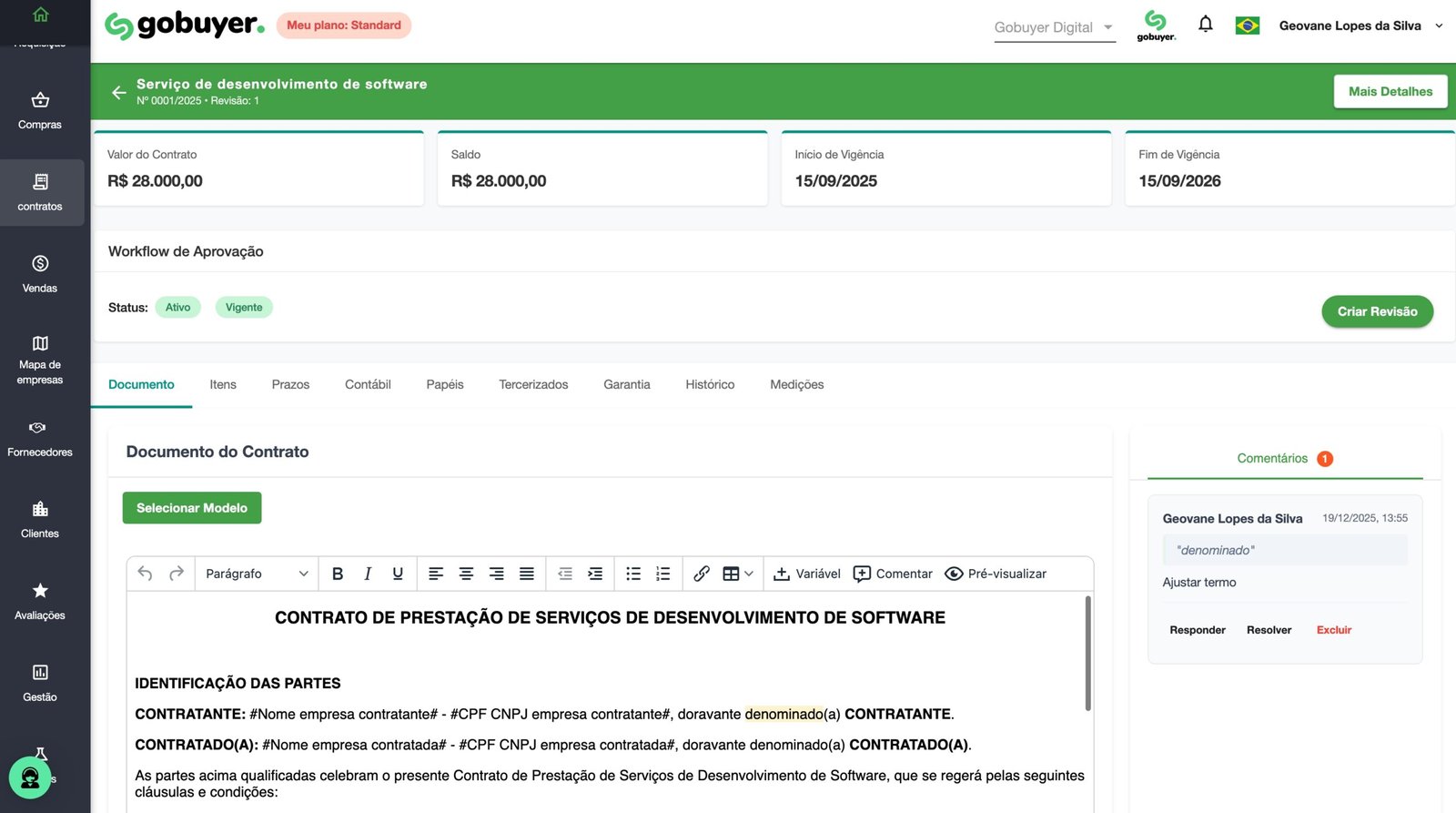Open the Parágrafo style dropdown

(x=257, y=574)
